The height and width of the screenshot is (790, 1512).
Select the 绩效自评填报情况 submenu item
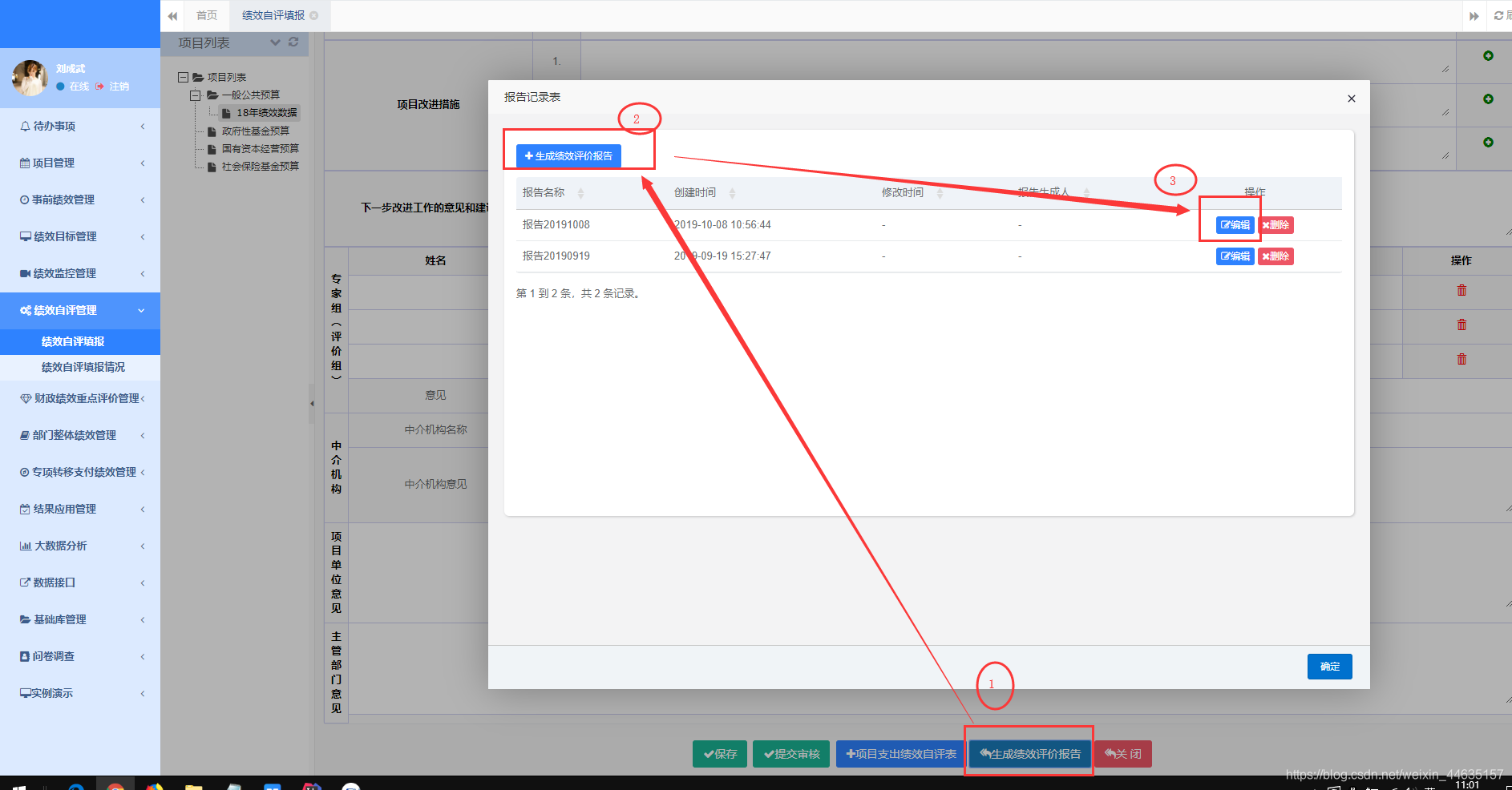[x=80, y=367]
